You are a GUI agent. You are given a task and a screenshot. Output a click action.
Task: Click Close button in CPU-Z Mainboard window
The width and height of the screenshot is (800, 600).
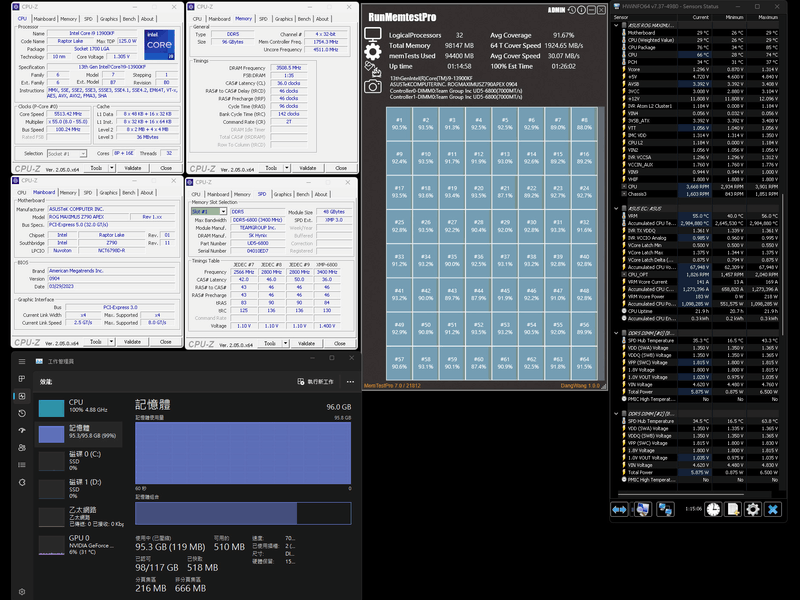[165, 342]
